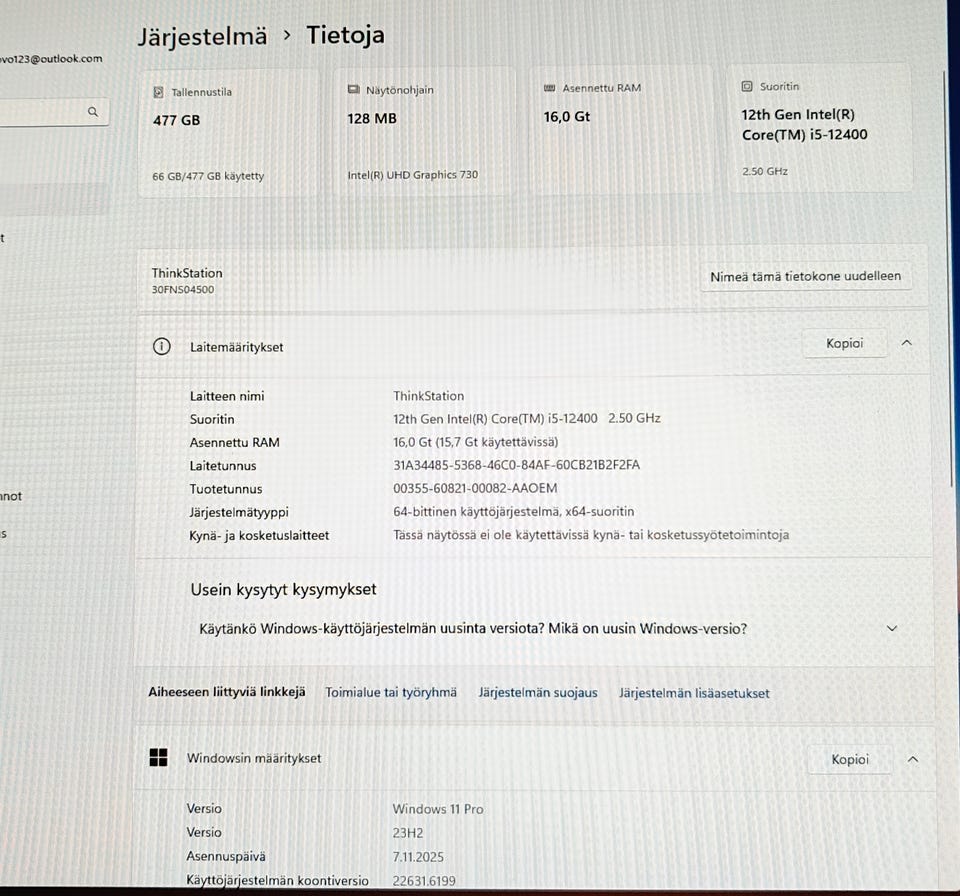Click the Kynä- ja kosketuslaitteet label
This screenshot has width=960, height=896.
pyautogui.click(x=259, y=535)
